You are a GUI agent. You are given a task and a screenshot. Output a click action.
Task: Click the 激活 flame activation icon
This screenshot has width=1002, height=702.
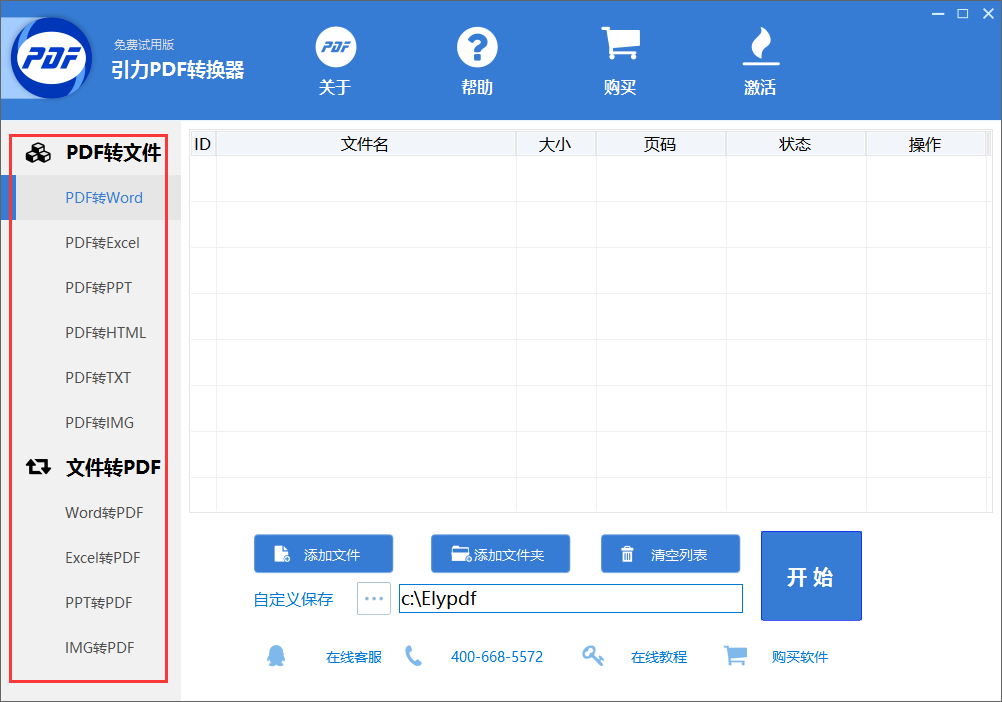(x=761, y=45)
